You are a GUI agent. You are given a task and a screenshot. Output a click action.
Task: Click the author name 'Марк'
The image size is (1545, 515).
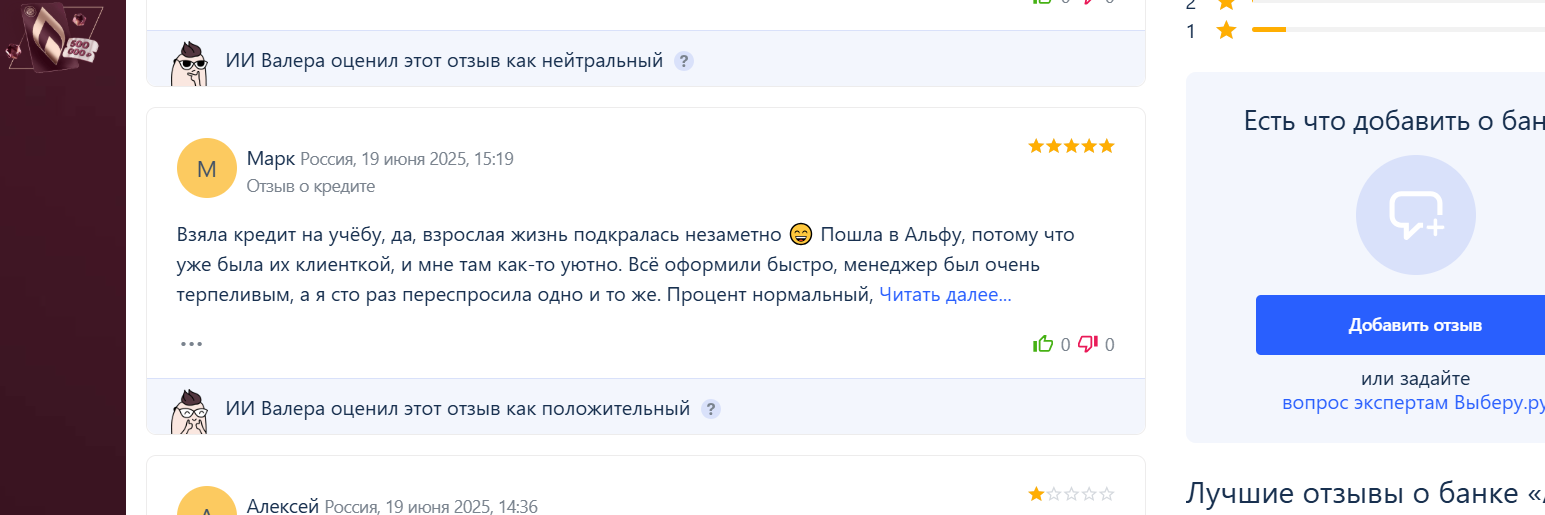coord(271,158)
